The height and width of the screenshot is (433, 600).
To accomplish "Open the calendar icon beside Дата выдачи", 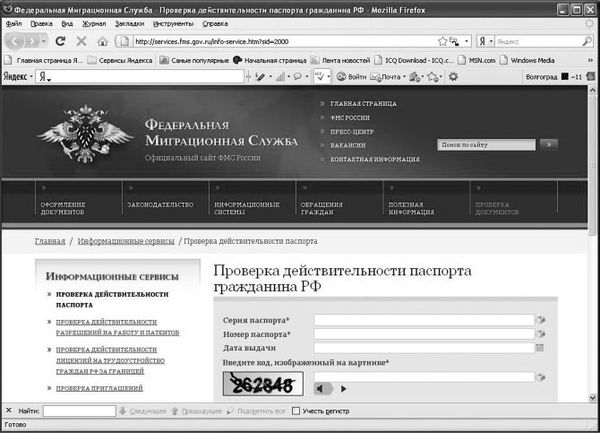I will [x=540, y=347].
